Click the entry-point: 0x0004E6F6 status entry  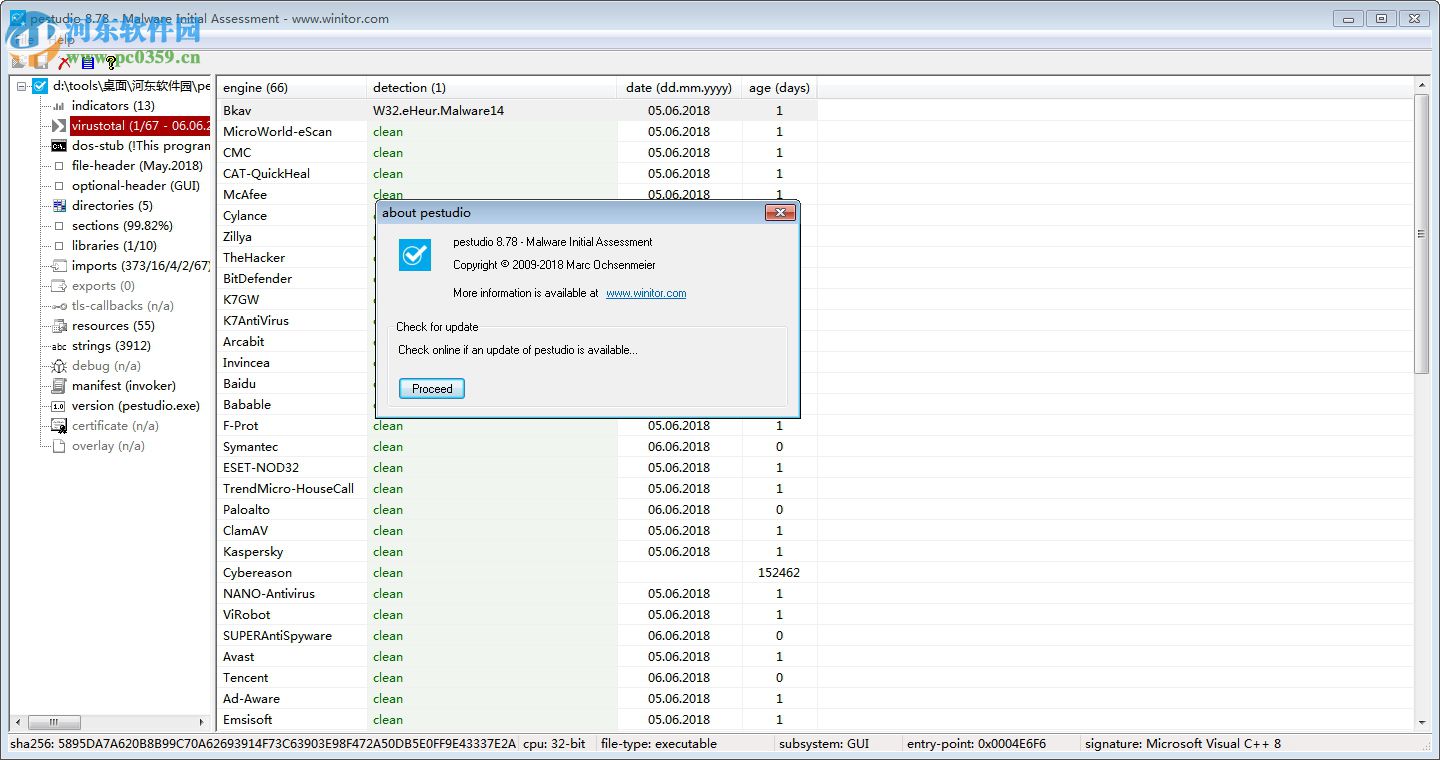[x=976, y=743]
